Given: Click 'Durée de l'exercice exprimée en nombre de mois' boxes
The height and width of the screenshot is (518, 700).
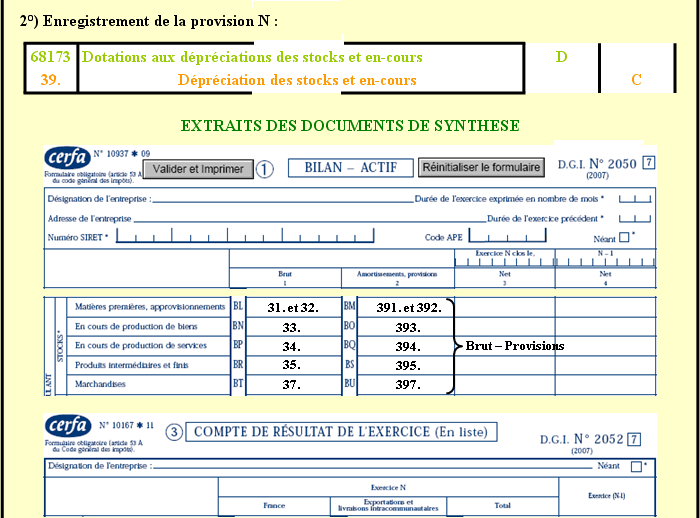Looking at the screenshot, I should [635, 199].
